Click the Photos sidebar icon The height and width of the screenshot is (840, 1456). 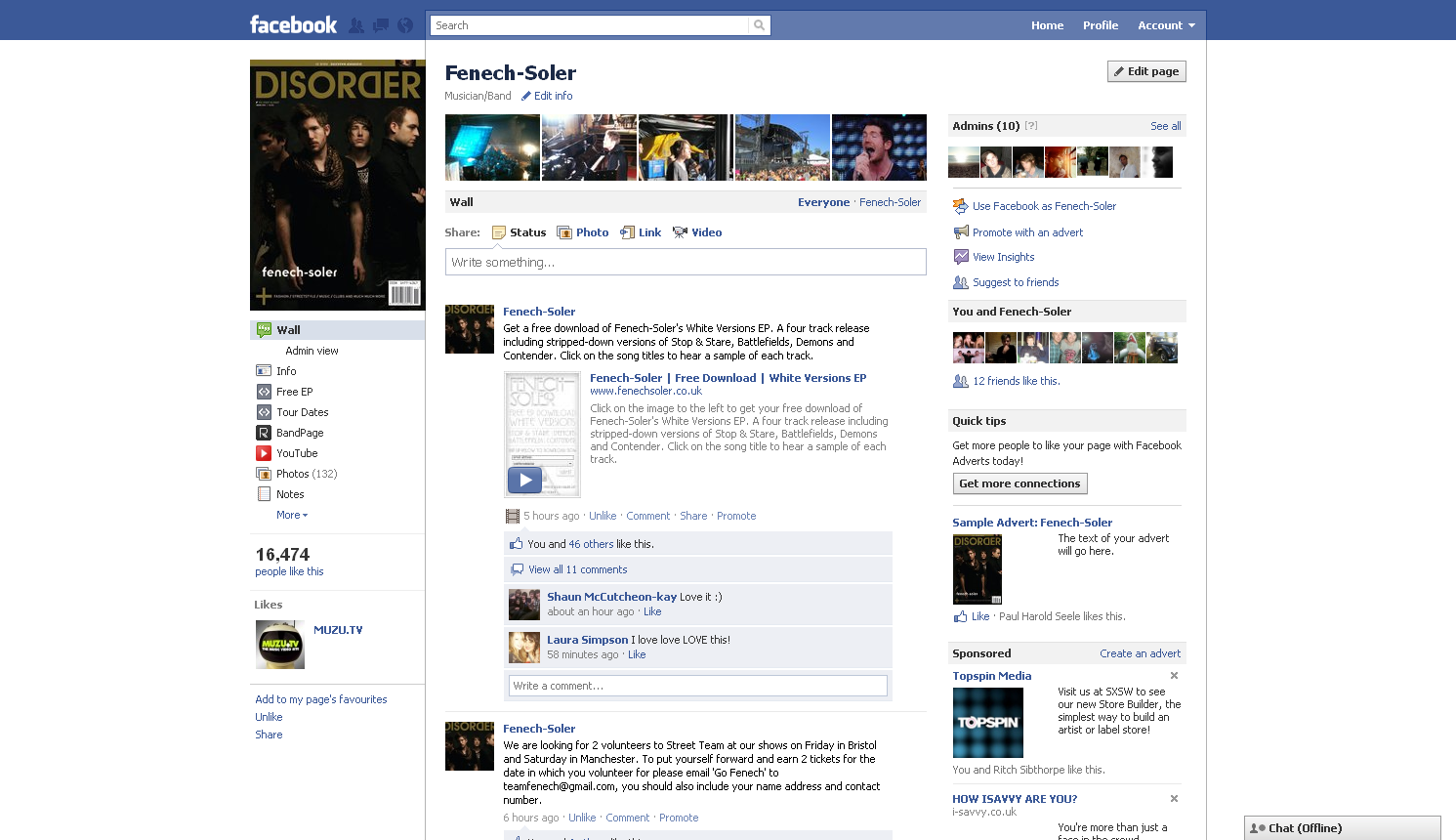[x=264, y=474]
